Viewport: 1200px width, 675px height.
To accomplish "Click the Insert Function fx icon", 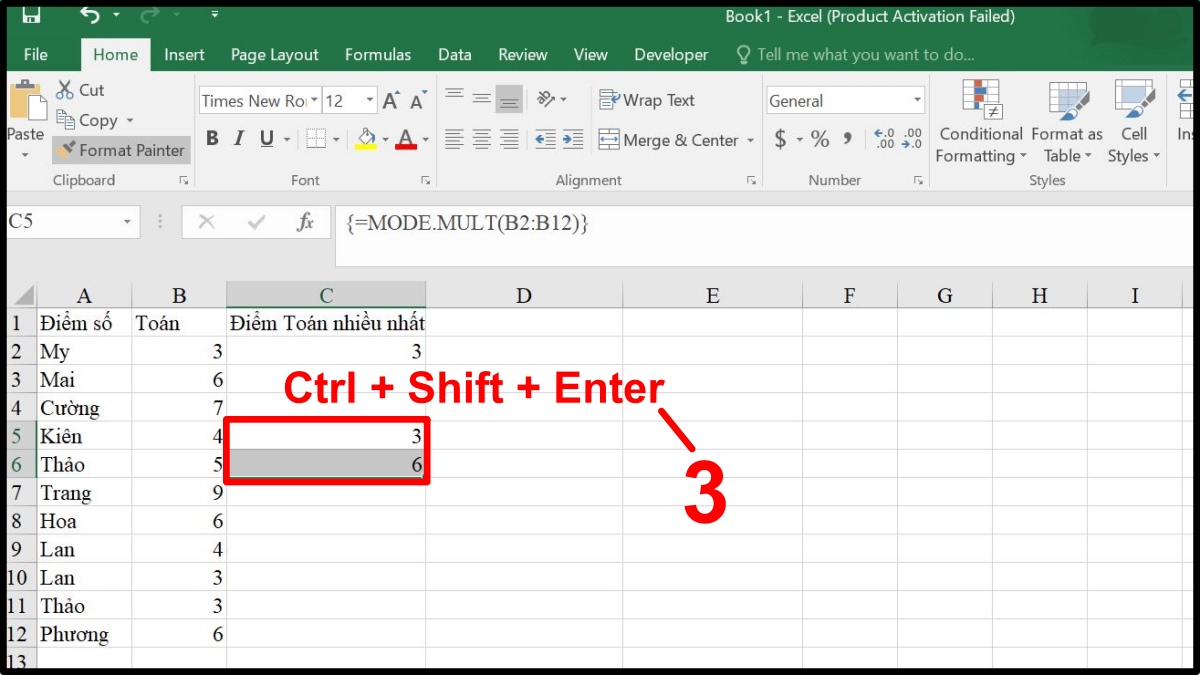I will pos(305,222).
